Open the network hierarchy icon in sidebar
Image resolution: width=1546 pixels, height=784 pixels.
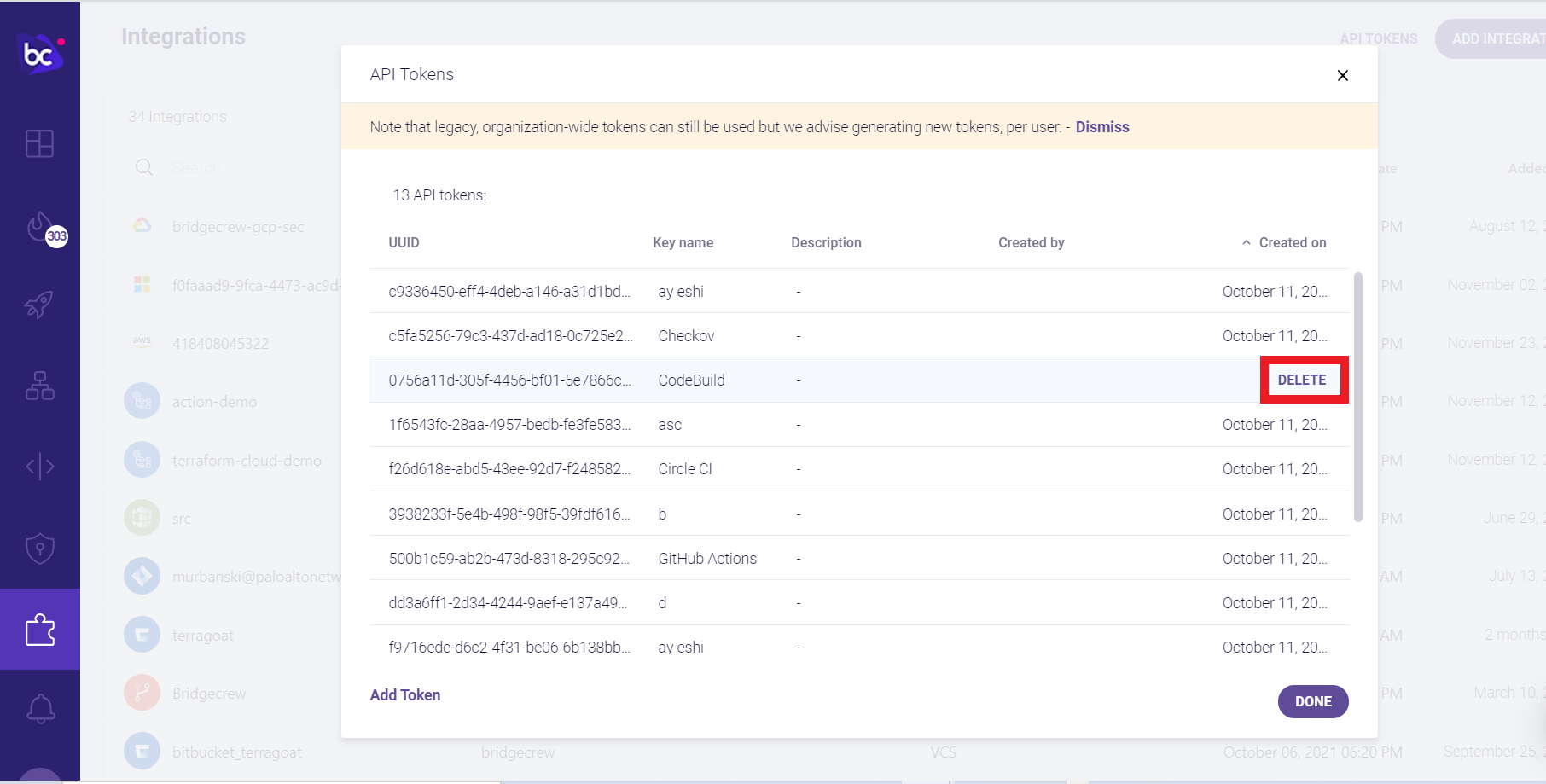tap(39, 386)
